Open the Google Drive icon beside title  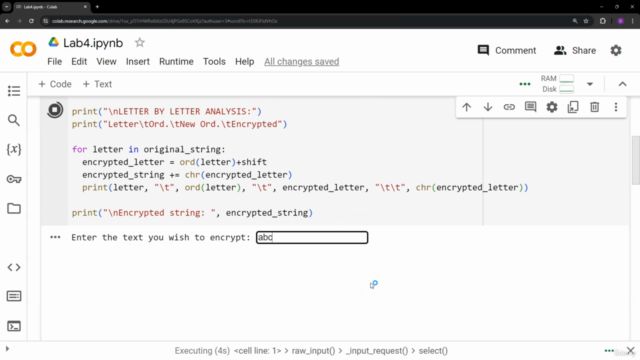[x=53, y=42]
